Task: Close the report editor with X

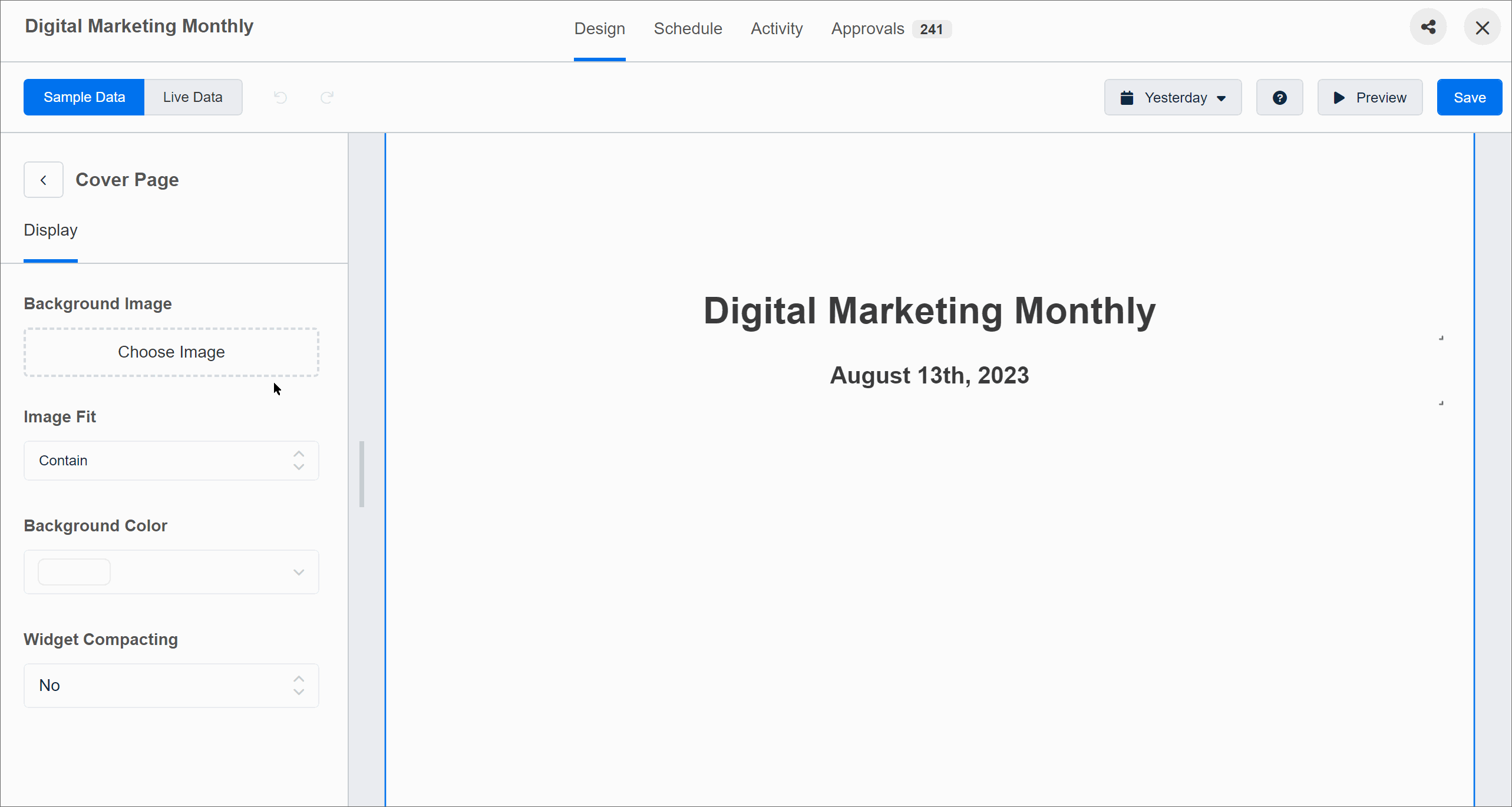Action: point(1483,27)
